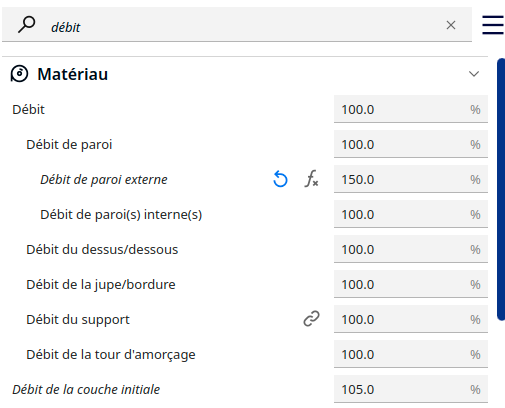Select the 150.0 paroi externe field
This screenshot has height=408, width=505.
[411, 179]
